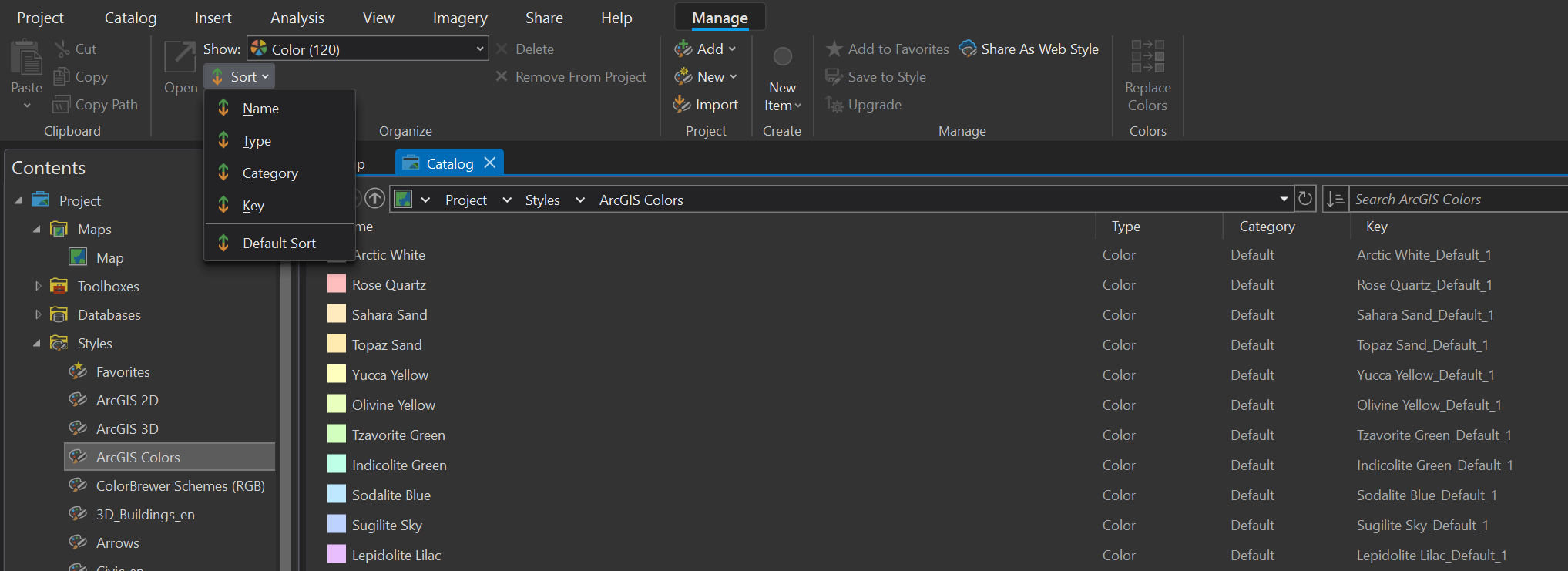This screenshot has height=571, width=1568.
Task: Select the Favorites style icon in Contents
Action: pyautogui.click(x=78, y=371)
